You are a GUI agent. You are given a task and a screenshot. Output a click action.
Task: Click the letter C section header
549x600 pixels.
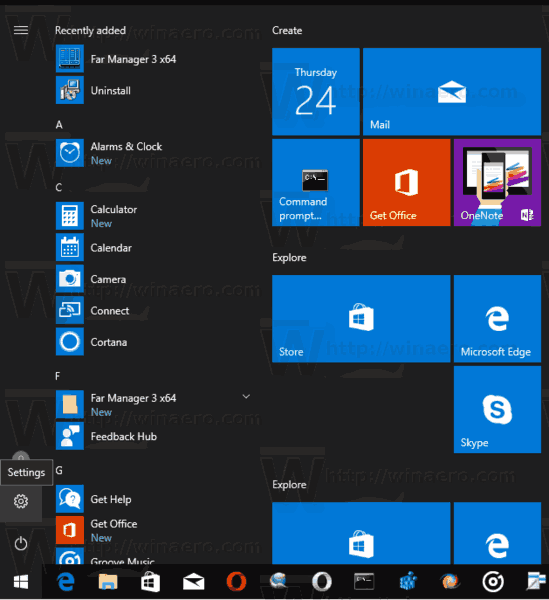click(x=59, y=188)
